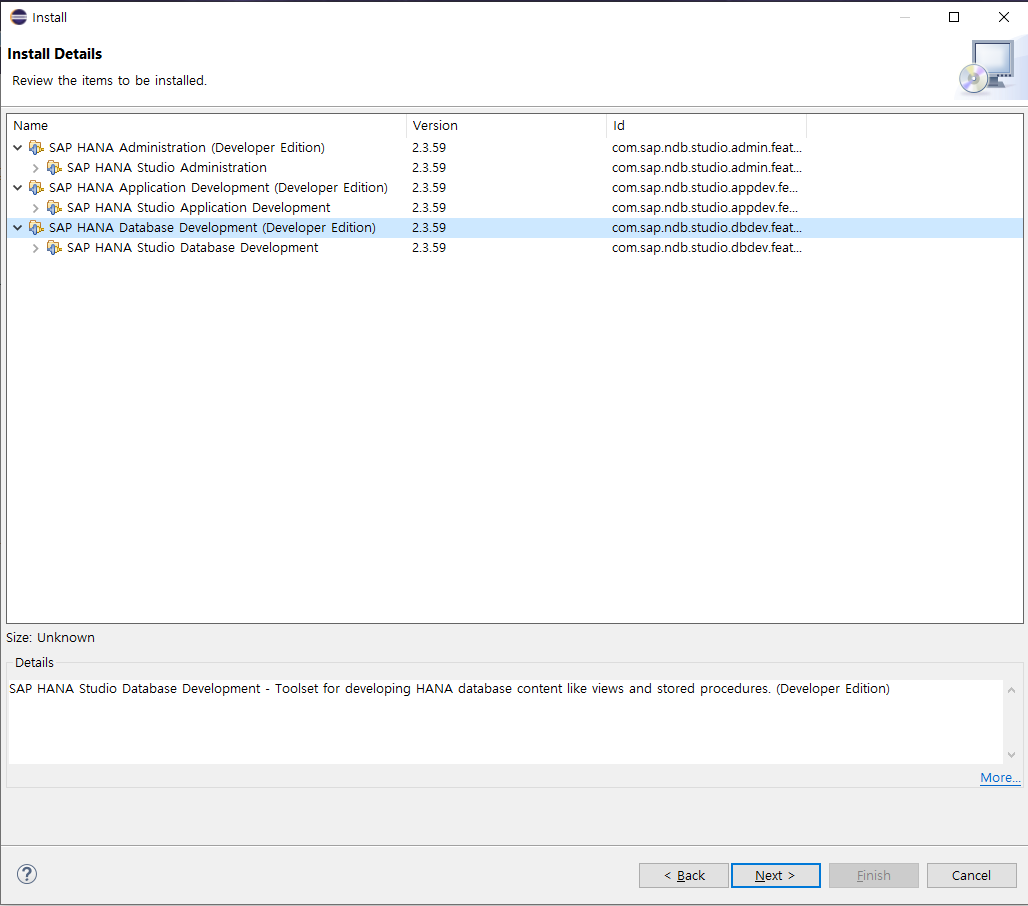This screenshot has height=906, width=1028.
Task: Expand SAP HANA Studio Database Development node
Action: [x=35, y=248]
